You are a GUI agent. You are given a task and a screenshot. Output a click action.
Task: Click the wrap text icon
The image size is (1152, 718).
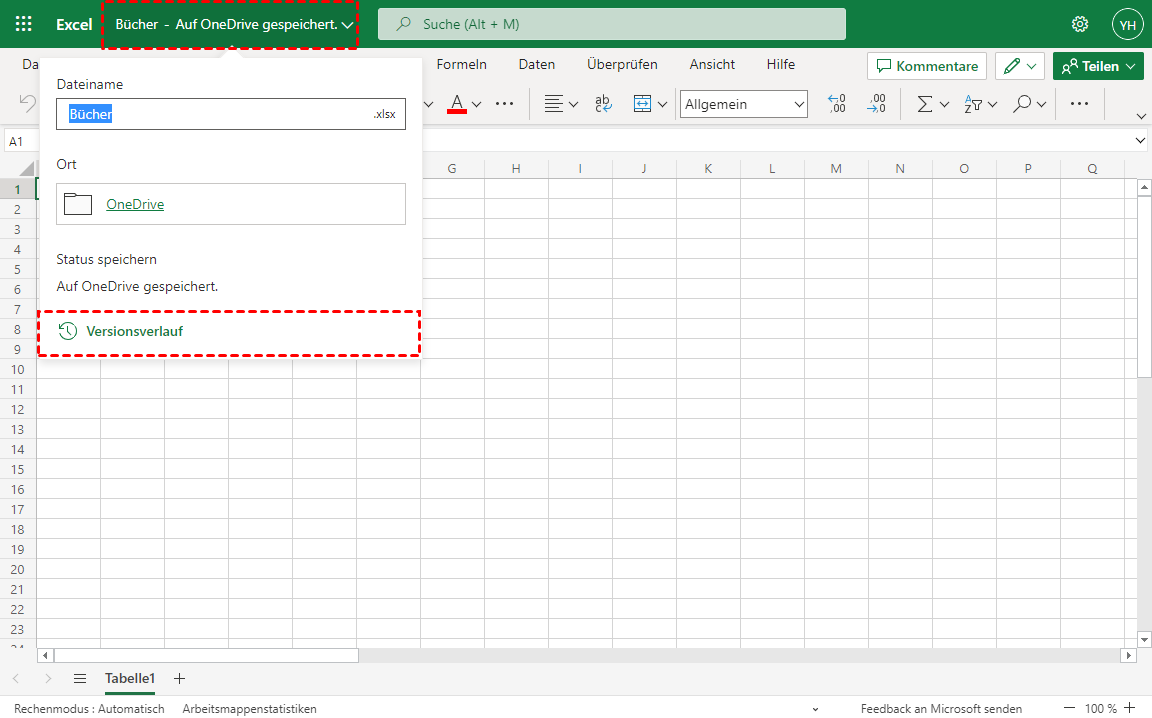(x=603, y=104)
